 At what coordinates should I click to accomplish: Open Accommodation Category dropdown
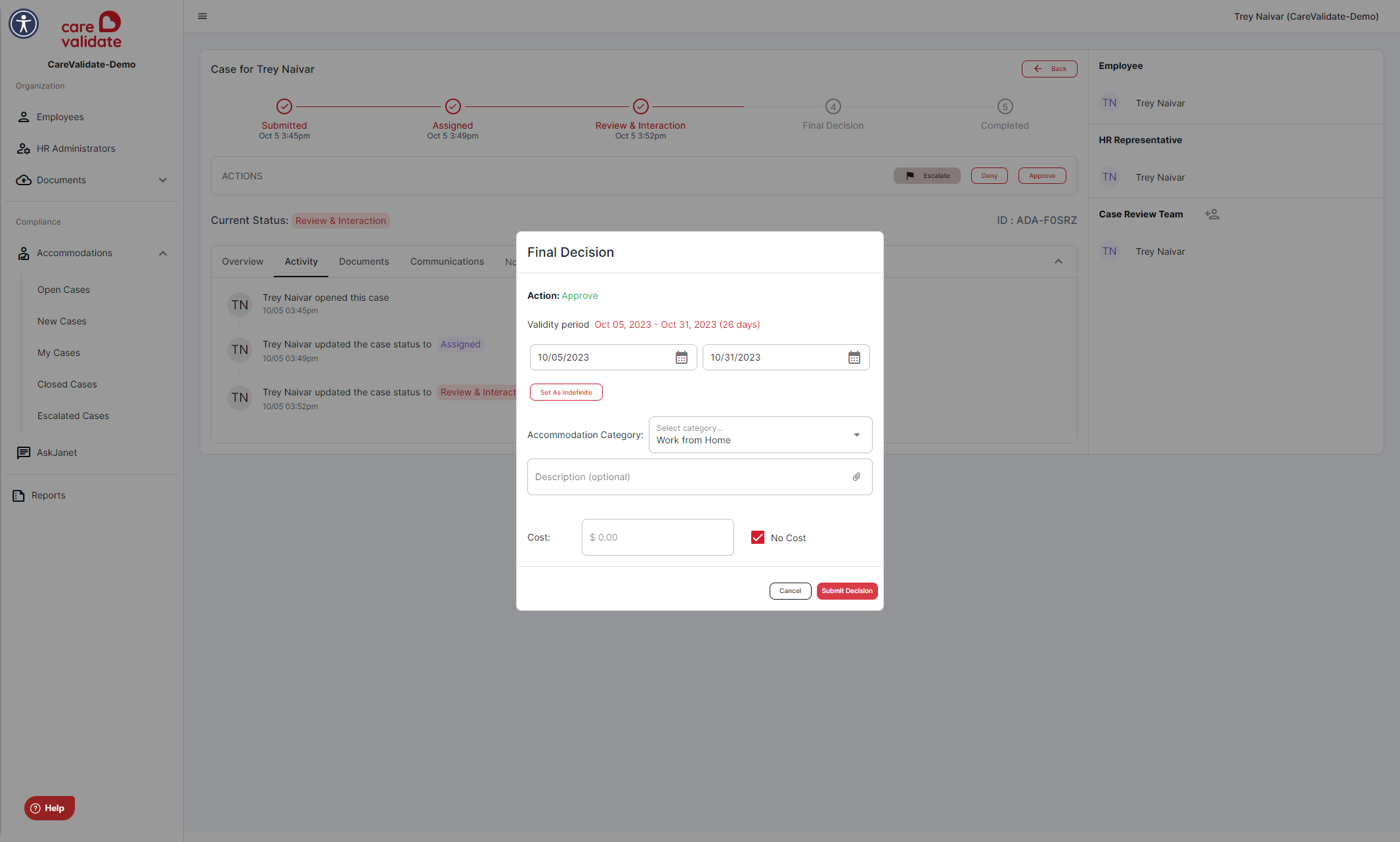pos(760,435)
